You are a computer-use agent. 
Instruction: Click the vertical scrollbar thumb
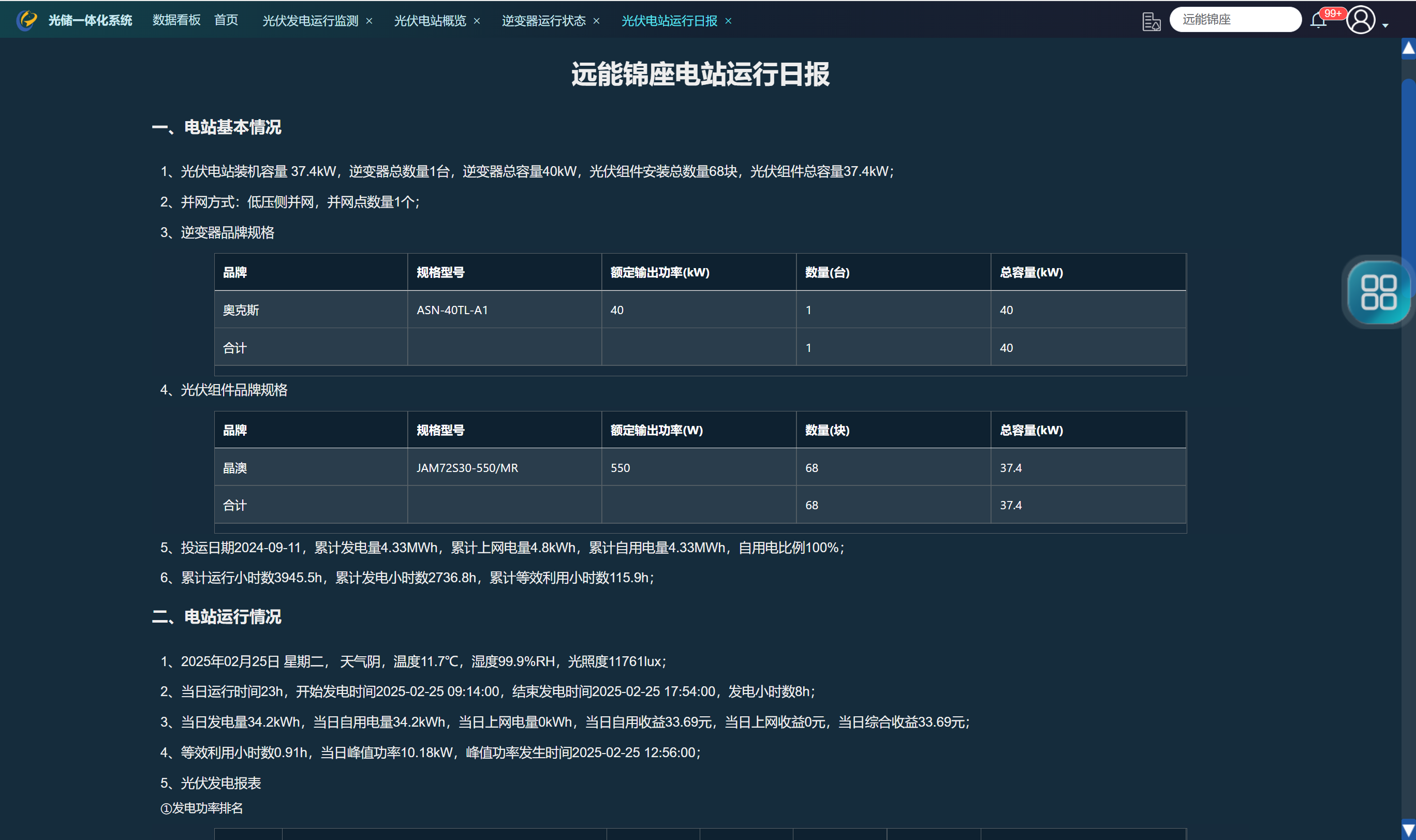pos(1408,170)
